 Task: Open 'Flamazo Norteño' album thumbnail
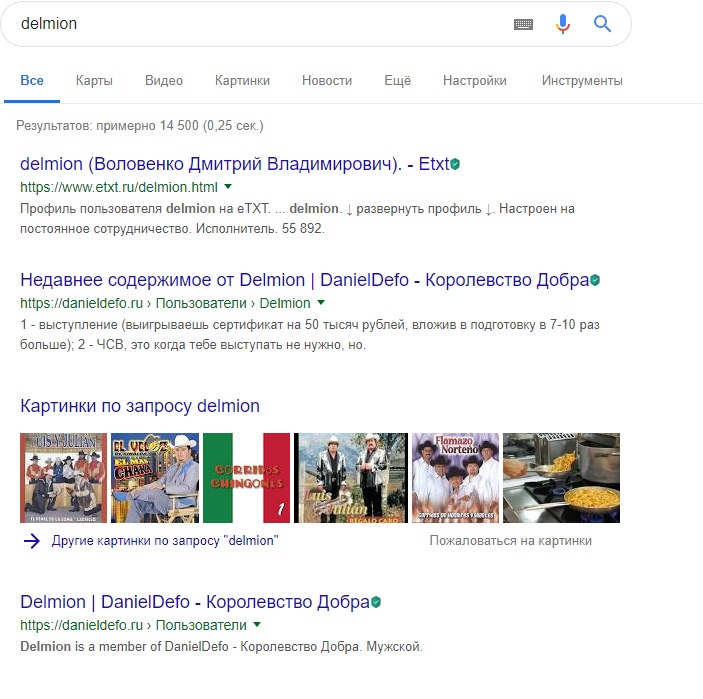(x=455, y=478)
